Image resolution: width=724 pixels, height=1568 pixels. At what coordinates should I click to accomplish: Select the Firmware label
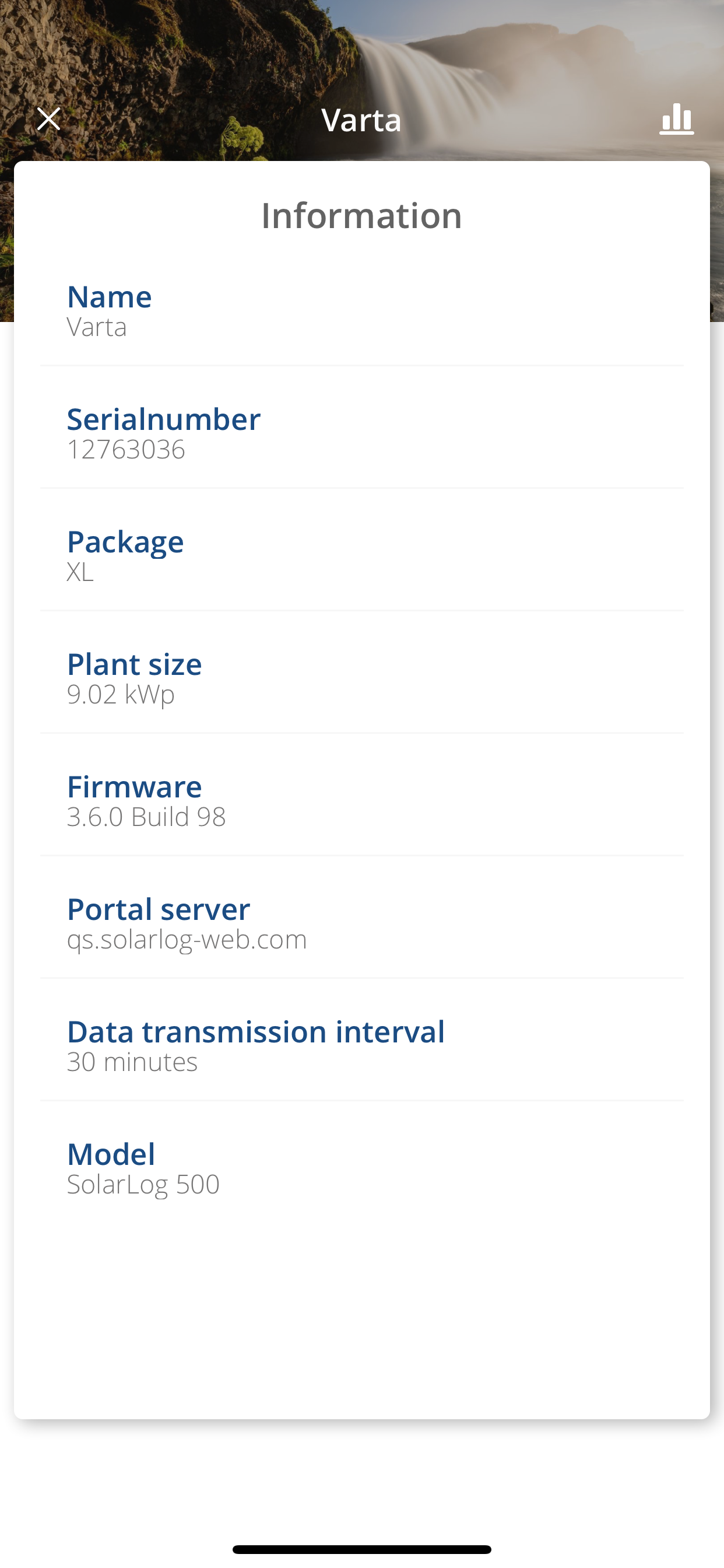[x=135, y=786]
